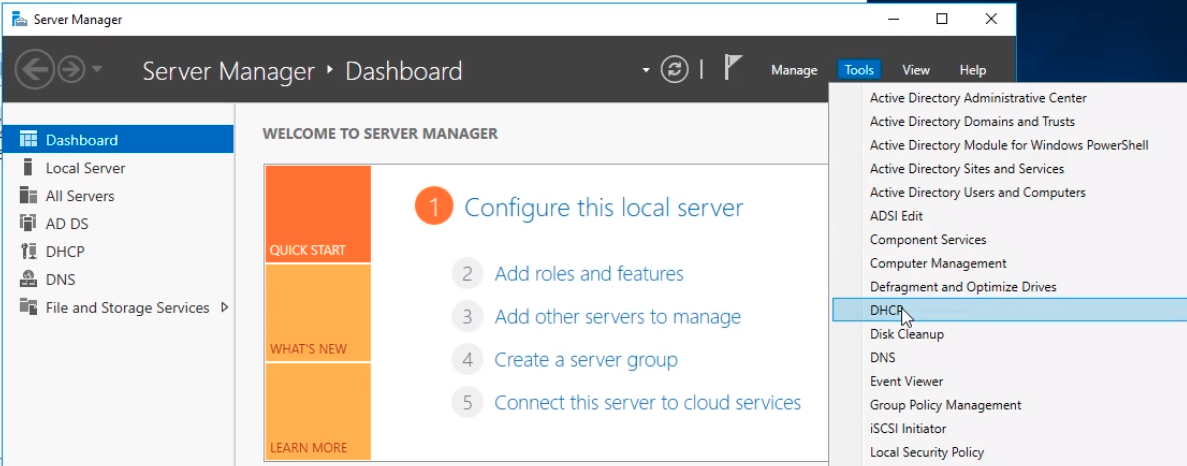This screenshot has width=1187, height=466.
Task: Click the Server Manager title bar icon
Action: (x=19, y=19)
